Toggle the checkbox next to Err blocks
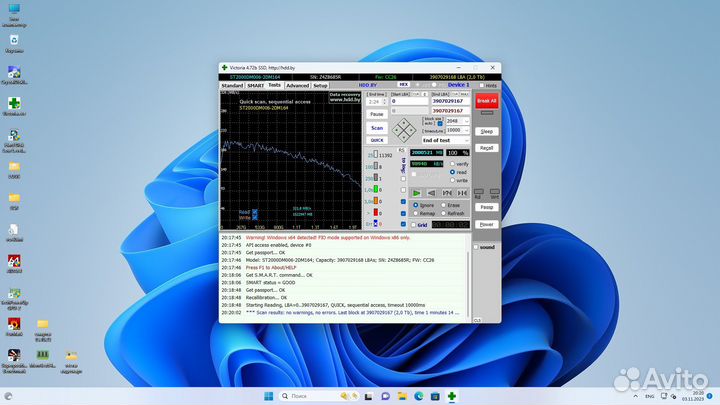This screenshot has width=720, height=405. pos(403,224)
